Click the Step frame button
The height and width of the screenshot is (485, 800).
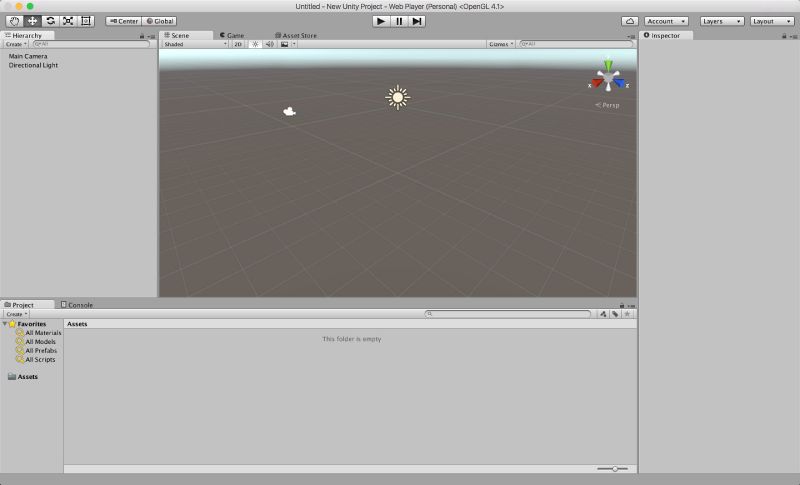[x=417, y=21]
